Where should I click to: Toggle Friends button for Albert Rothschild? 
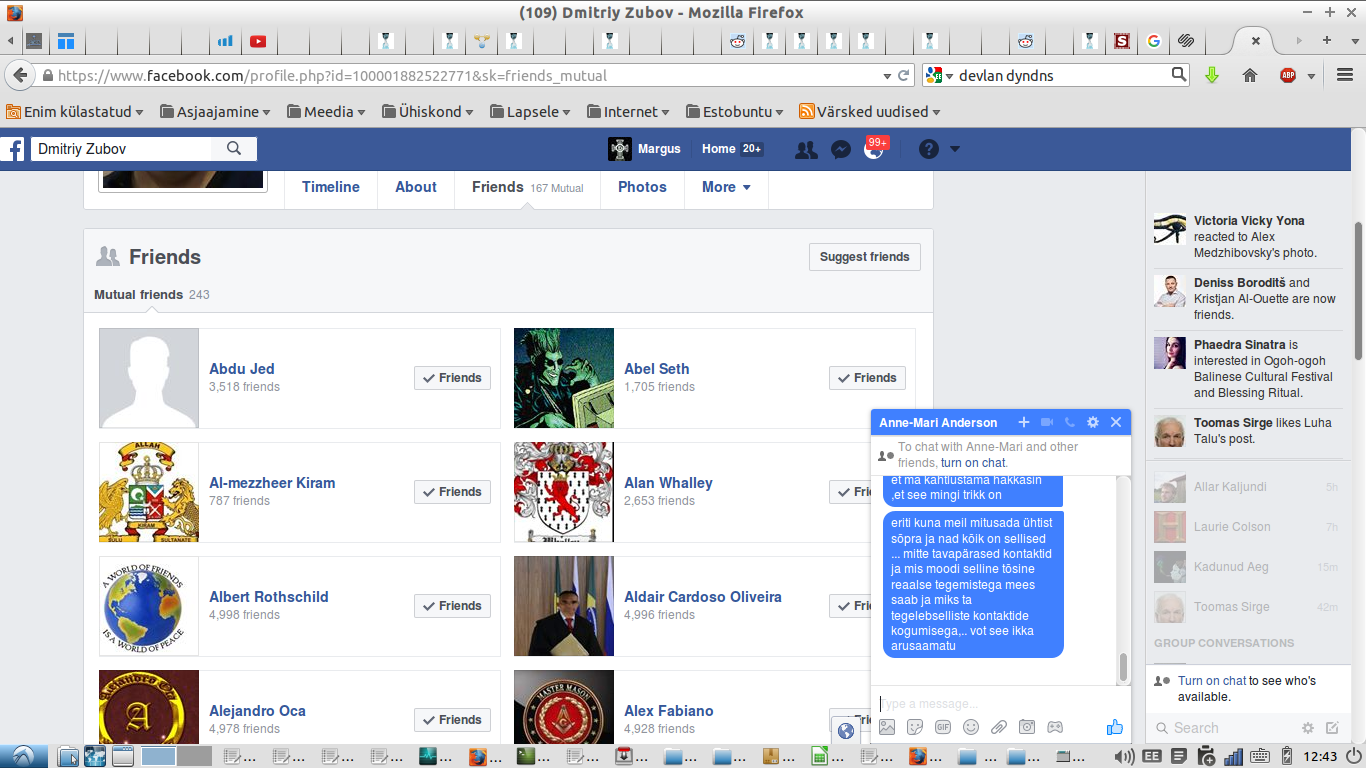[452, 606]
